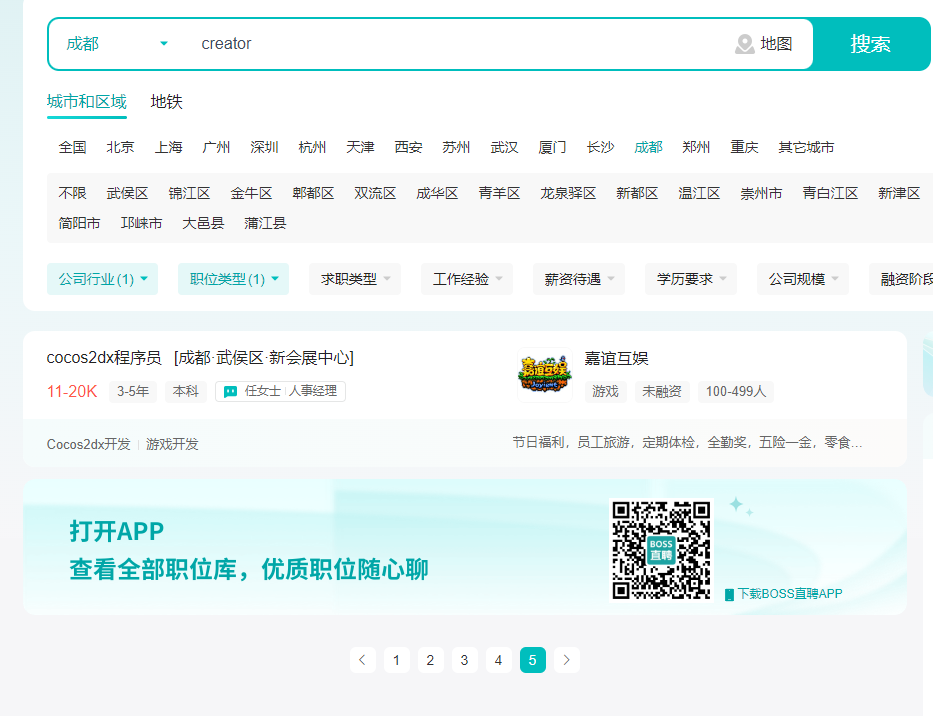Switch to the 地铁 tab

(166, 102)
